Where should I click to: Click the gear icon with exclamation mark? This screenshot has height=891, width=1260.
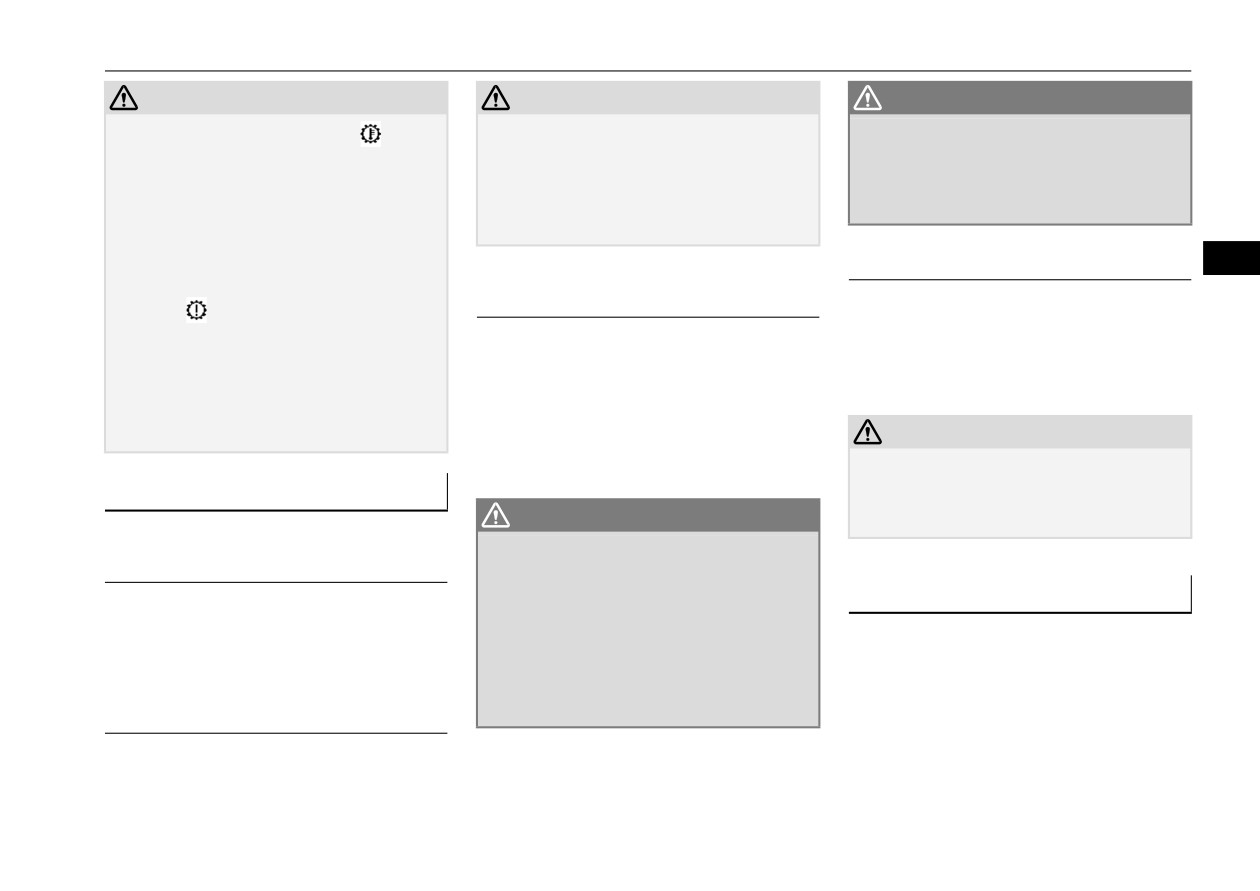coord(195,310)
